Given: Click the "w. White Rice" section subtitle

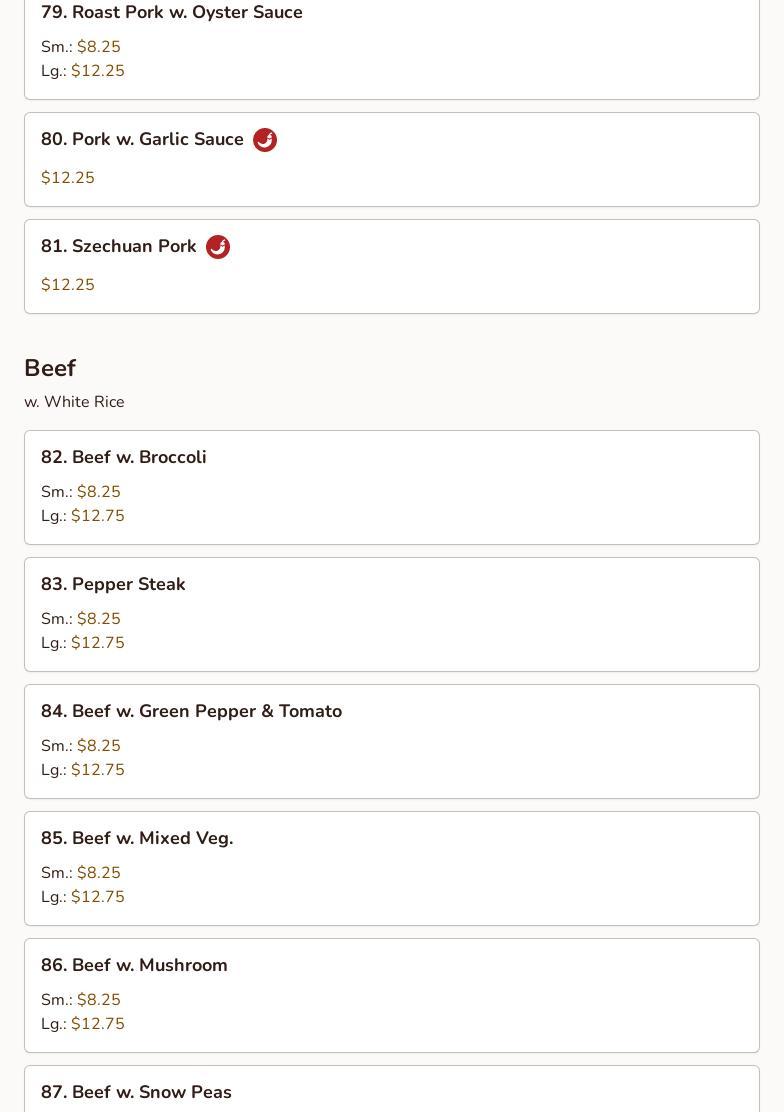Looking at the screenshot, I should pos(74,402).
